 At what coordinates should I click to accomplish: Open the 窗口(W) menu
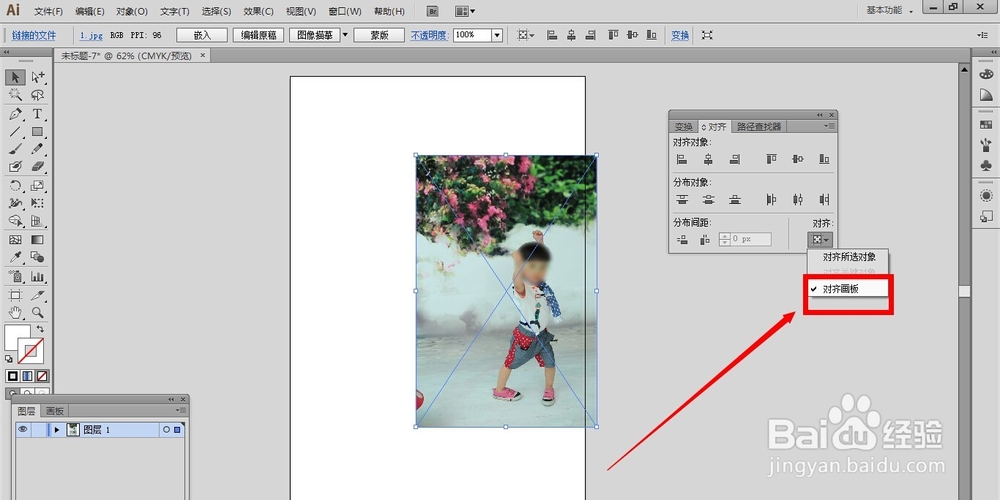[345, 11]
